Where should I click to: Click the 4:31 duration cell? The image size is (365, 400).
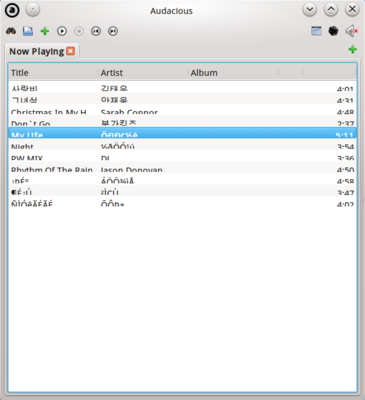tap(345, 100)
